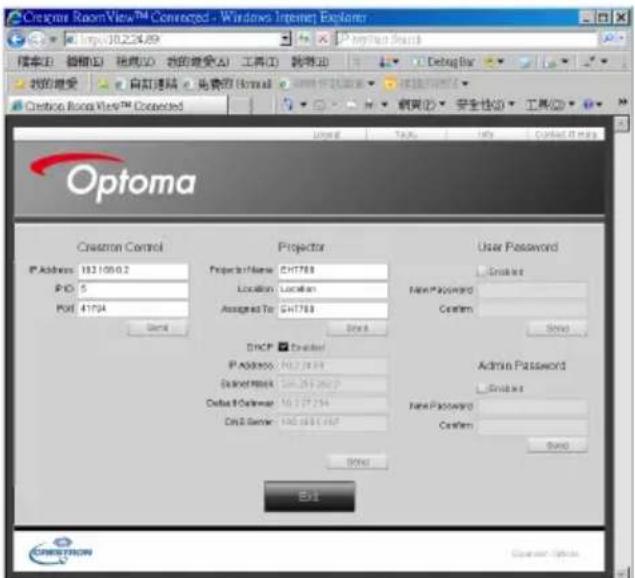
Task: Click the Print icon in command bar
Action: click(x=369, y=105)
